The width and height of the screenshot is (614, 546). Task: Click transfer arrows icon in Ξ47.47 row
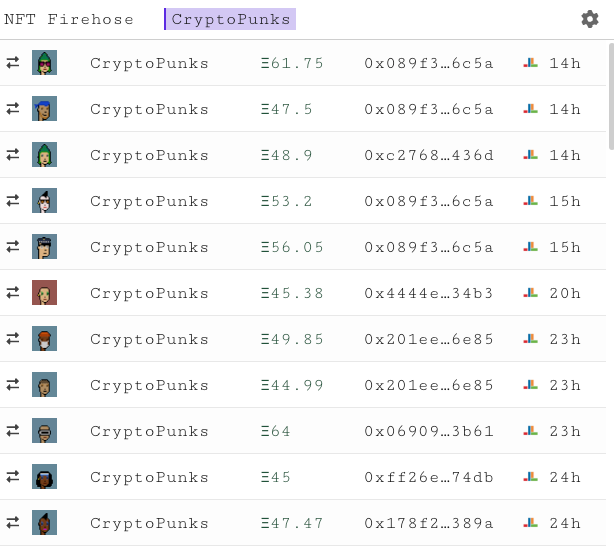(x=13, y=523)
